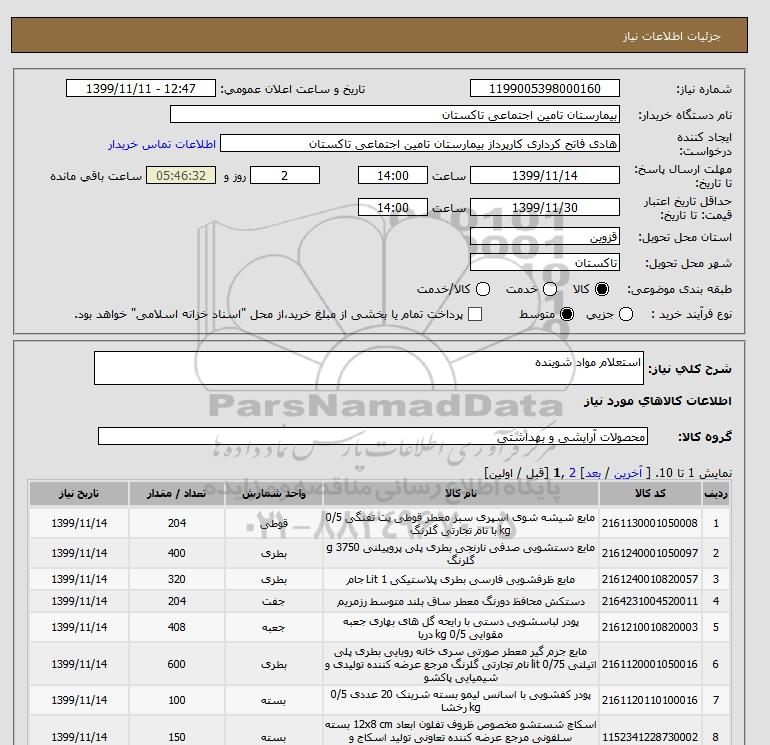Click the unit cell جفت

tap(274, 601)
